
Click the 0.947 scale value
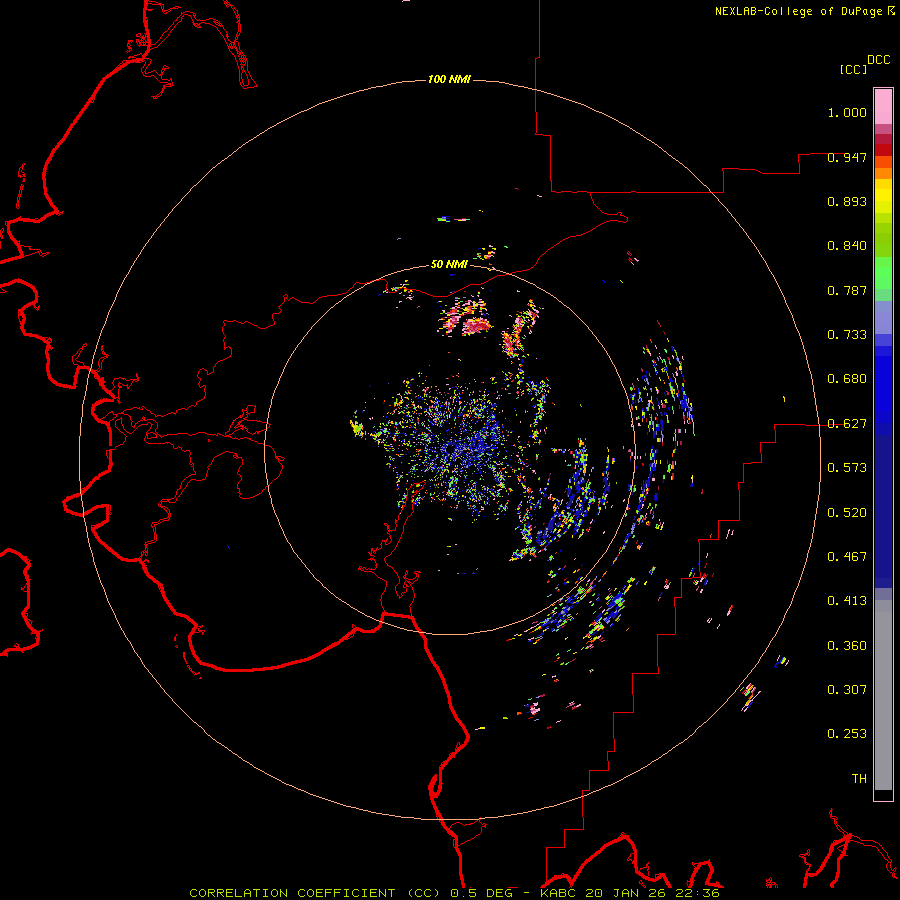tap(847, 157)
